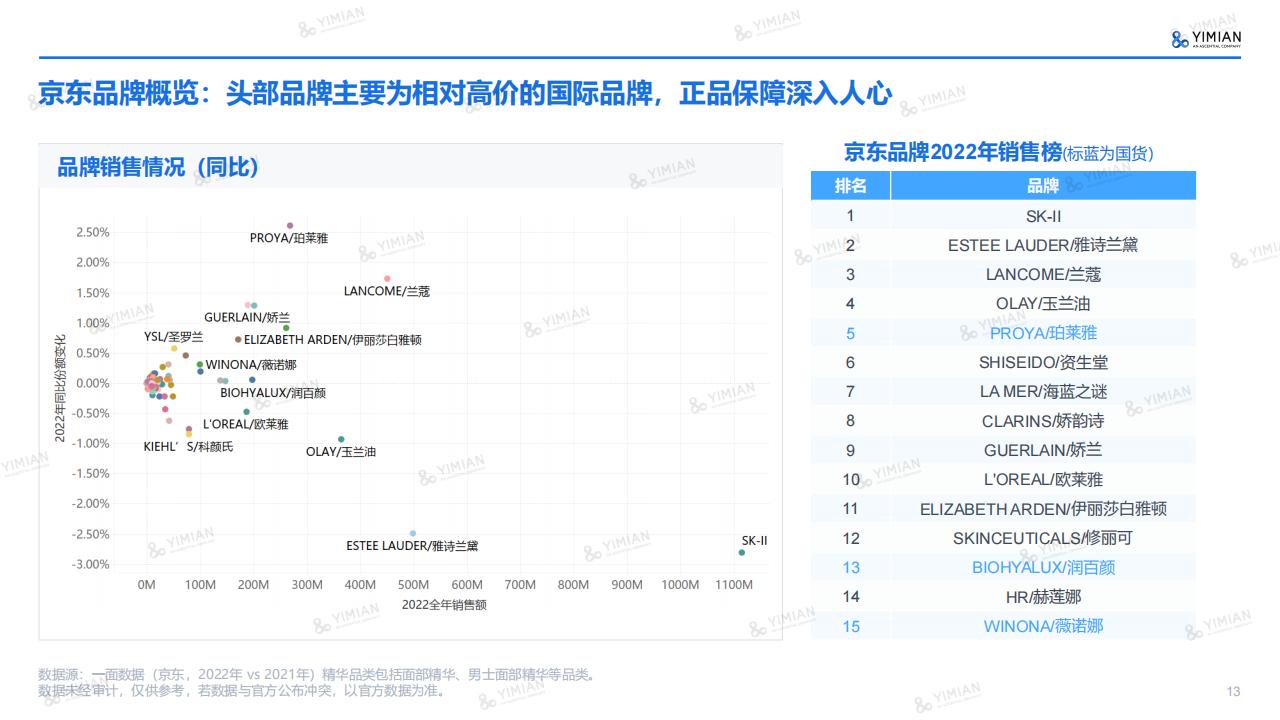The image size is (1280, 720).
Task: Click LA MER/海蓝之谜 table row
Action: 1003,391
